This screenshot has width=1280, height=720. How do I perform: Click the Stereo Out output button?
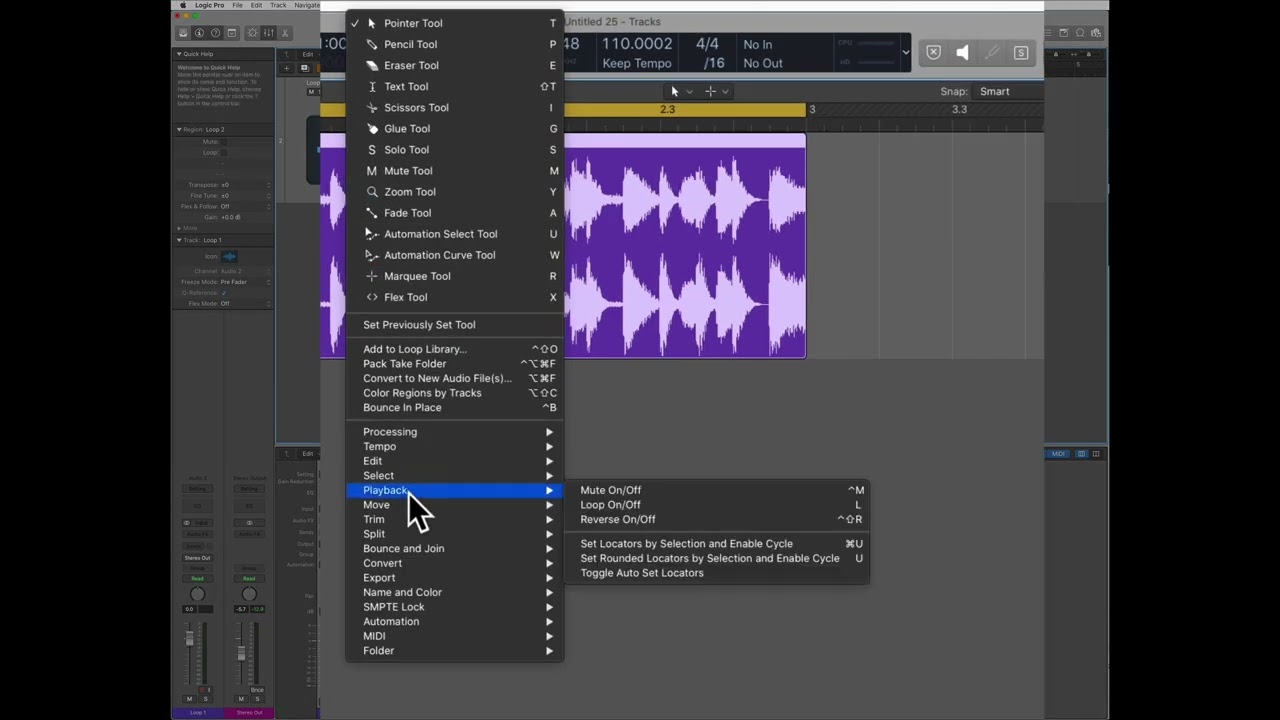click(197, 558)
